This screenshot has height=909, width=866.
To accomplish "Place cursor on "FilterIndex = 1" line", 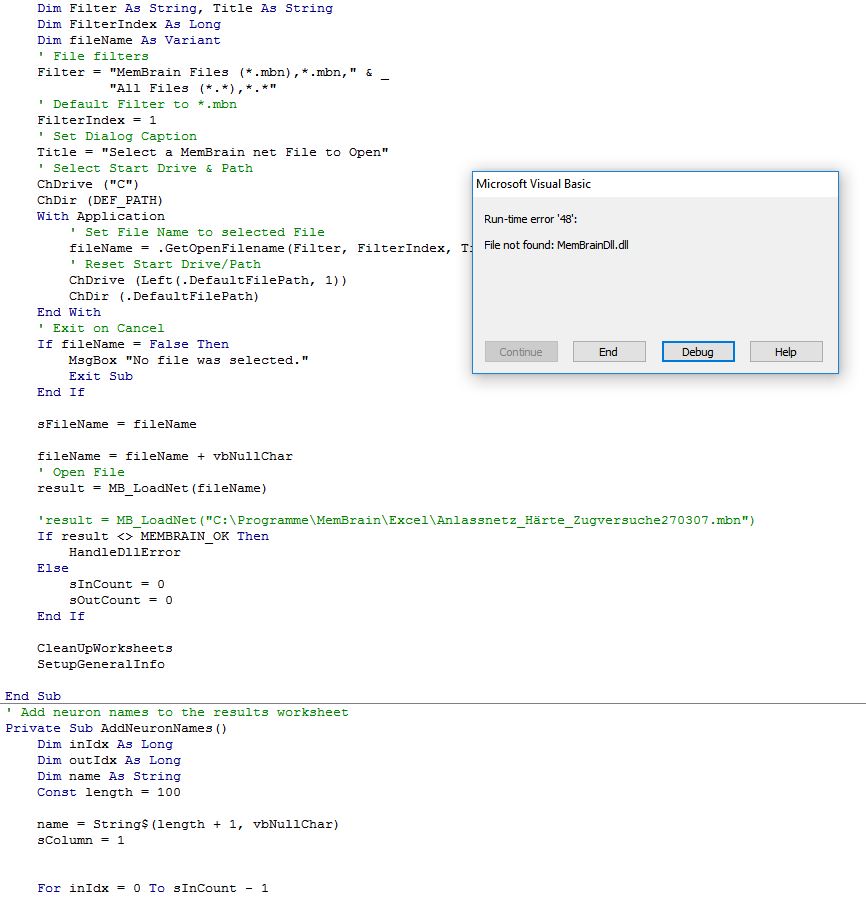I will (96, 120).
